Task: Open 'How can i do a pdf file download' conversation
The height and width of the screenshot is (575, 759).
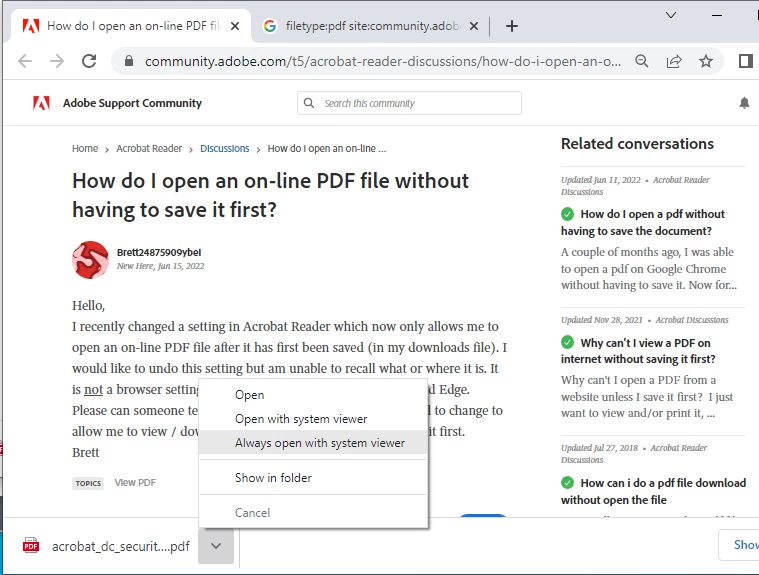Action: coord(653,491)
